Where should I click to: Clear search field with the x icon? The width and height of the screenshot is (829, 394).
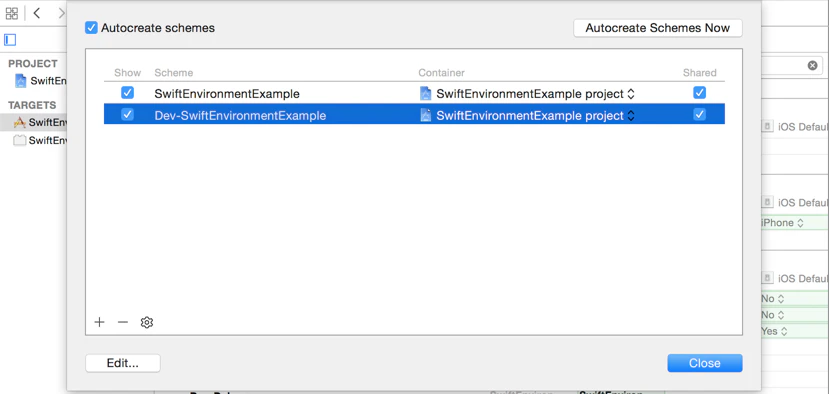click(x=813, y=66)
